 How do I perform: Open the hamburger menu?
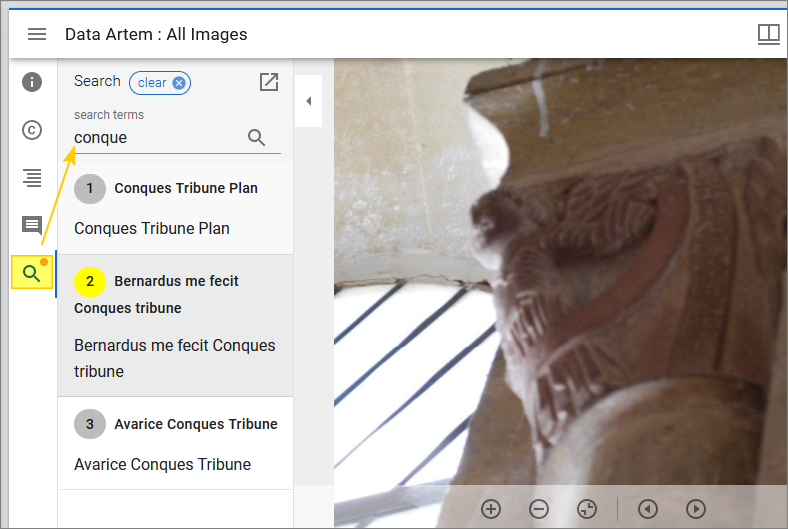(37, 34)
